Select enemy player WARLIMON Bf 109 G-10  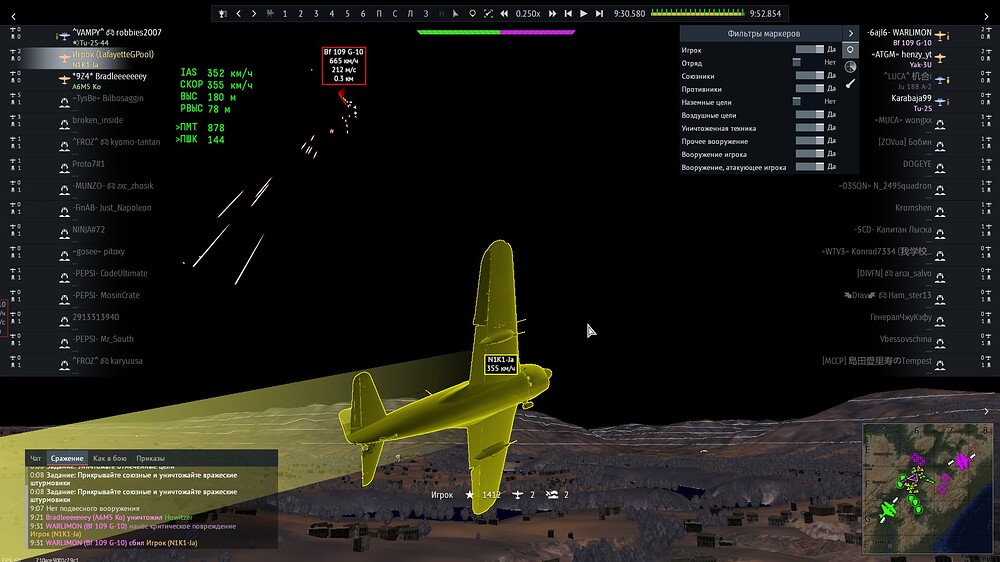click(899, 36)
